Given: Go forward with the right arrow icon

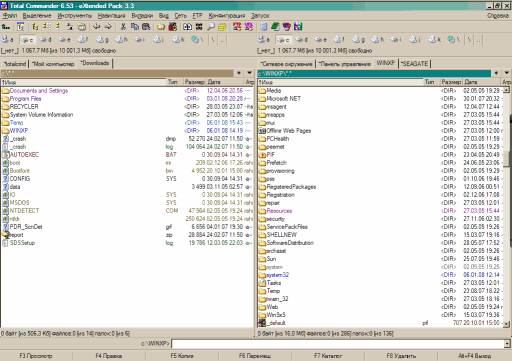Looking at the screenshot, I should (108, 27).
